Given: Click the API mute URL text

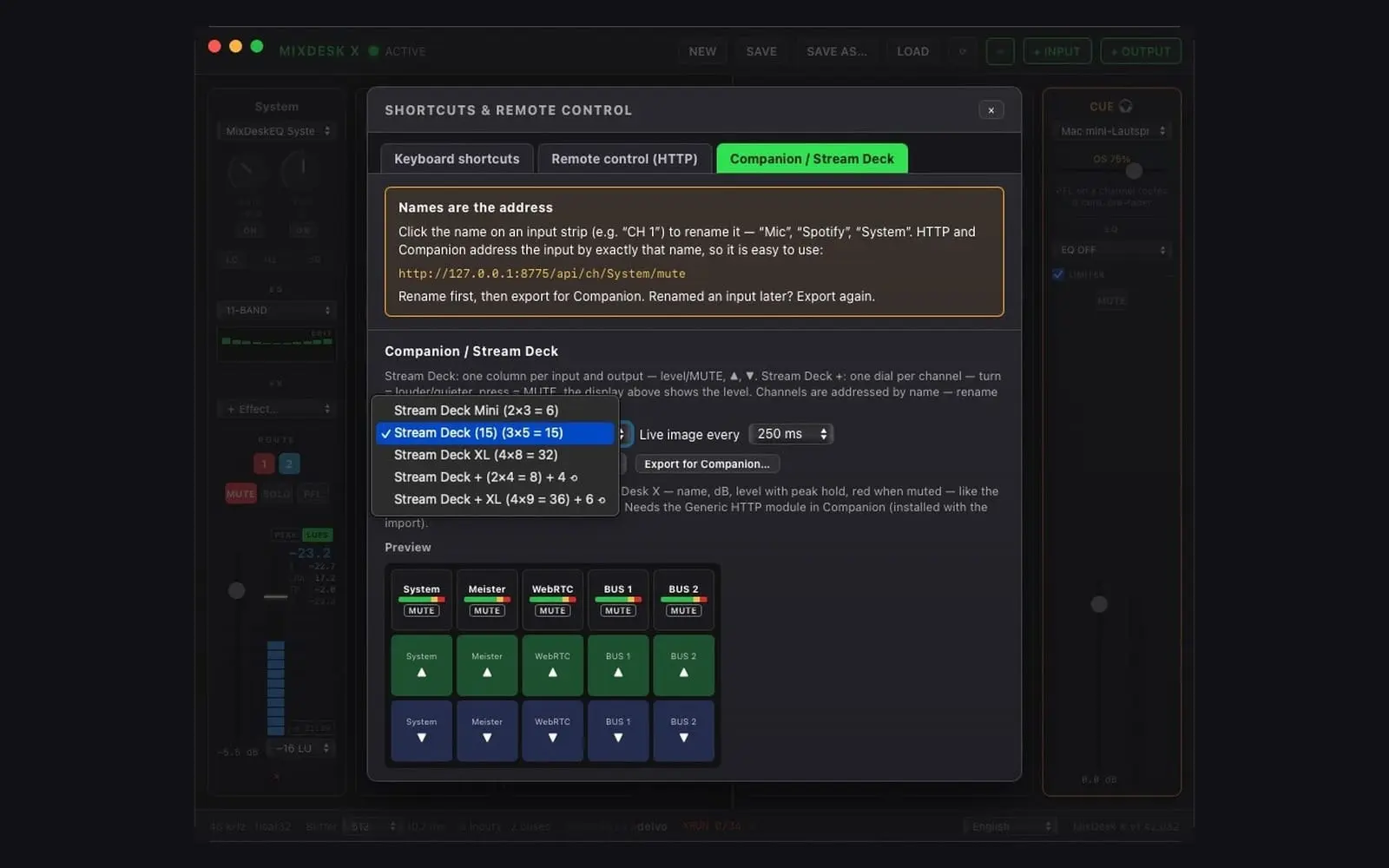Looking at the screenshot, I should click(x=542, y=273).
